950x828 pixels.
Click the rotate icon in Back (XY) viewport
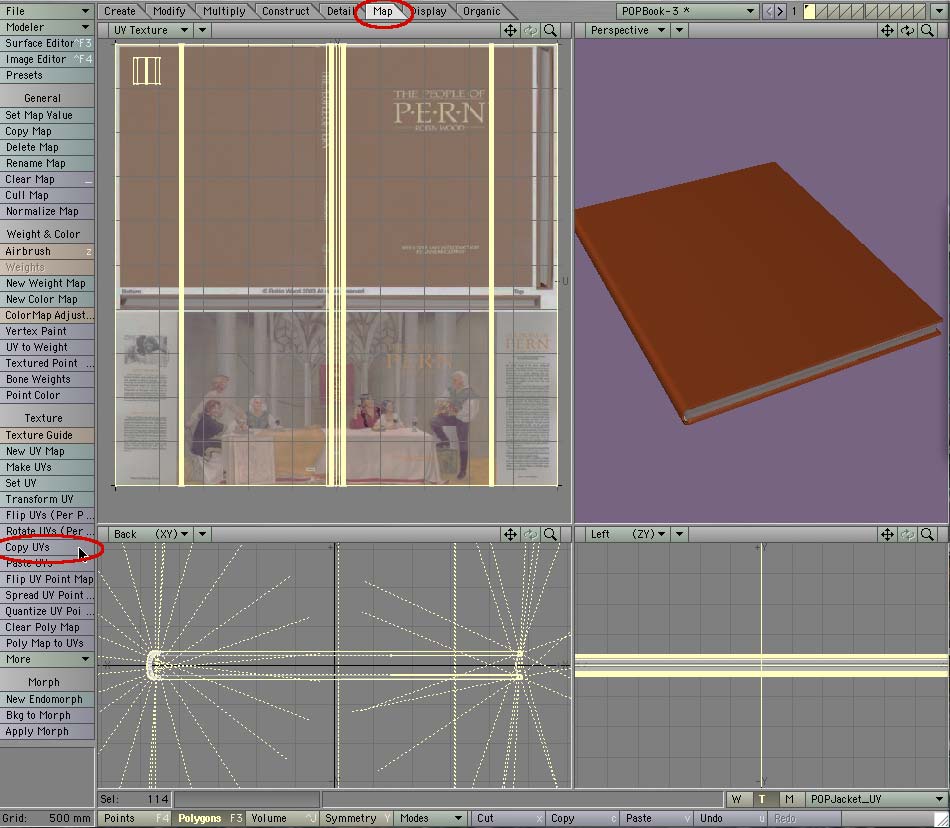pos(530,534)
